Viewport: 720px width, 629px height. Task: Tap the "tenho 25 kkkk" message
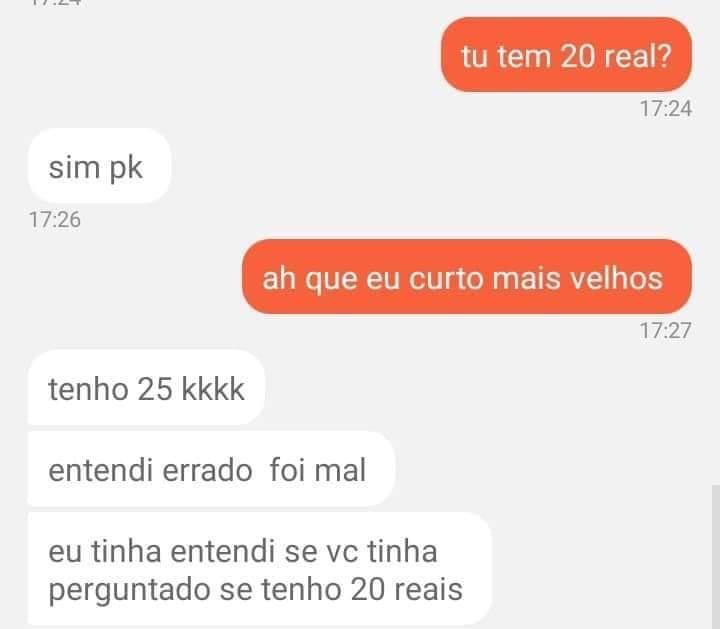click(146, 388)
